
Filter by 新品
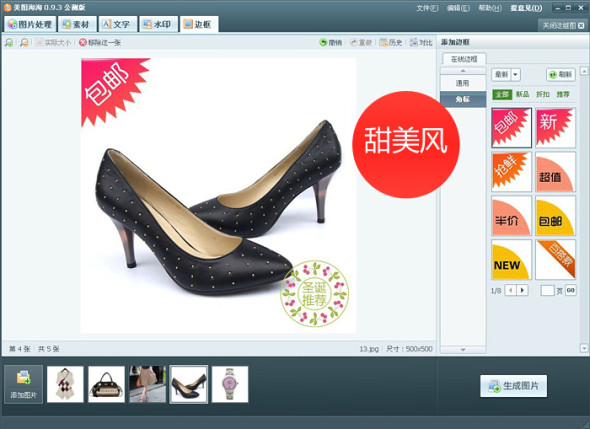(x=522, y=94)
